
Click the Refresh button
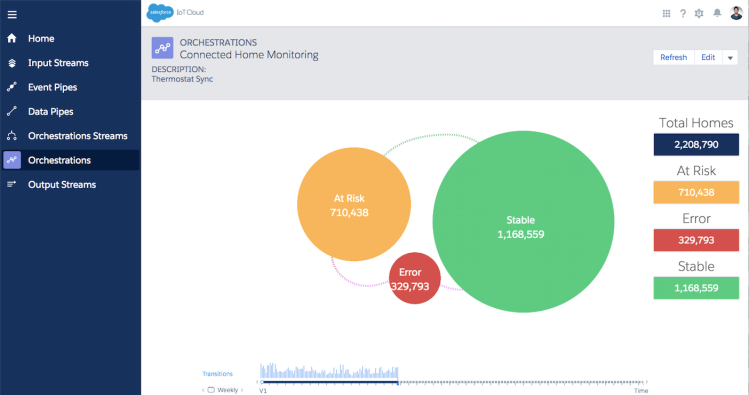(x=674, y=57)
